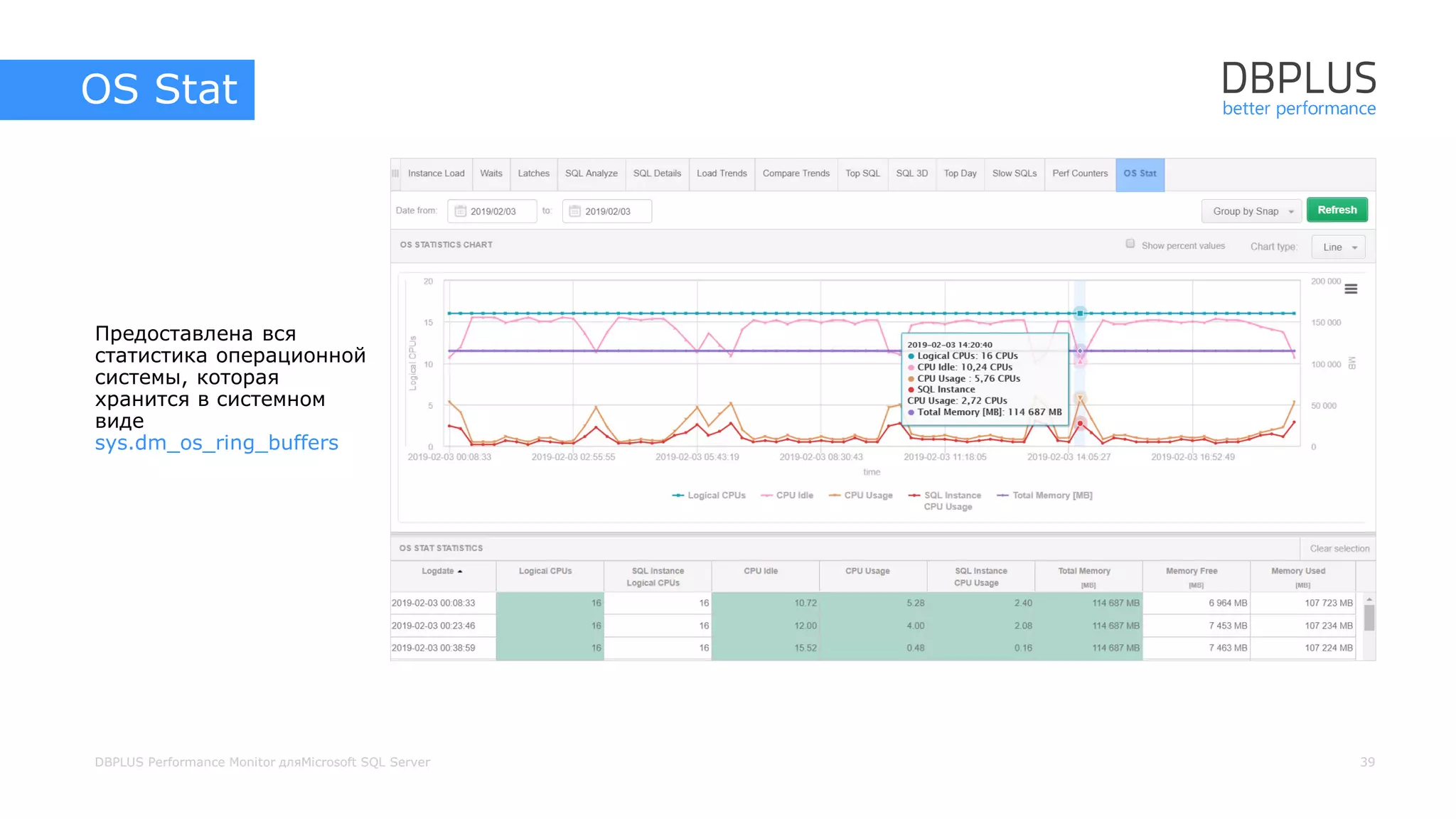This screenshot has width=1456, height=819.
Task: Sort by the Logdate column header
Action: coord(443,577)
